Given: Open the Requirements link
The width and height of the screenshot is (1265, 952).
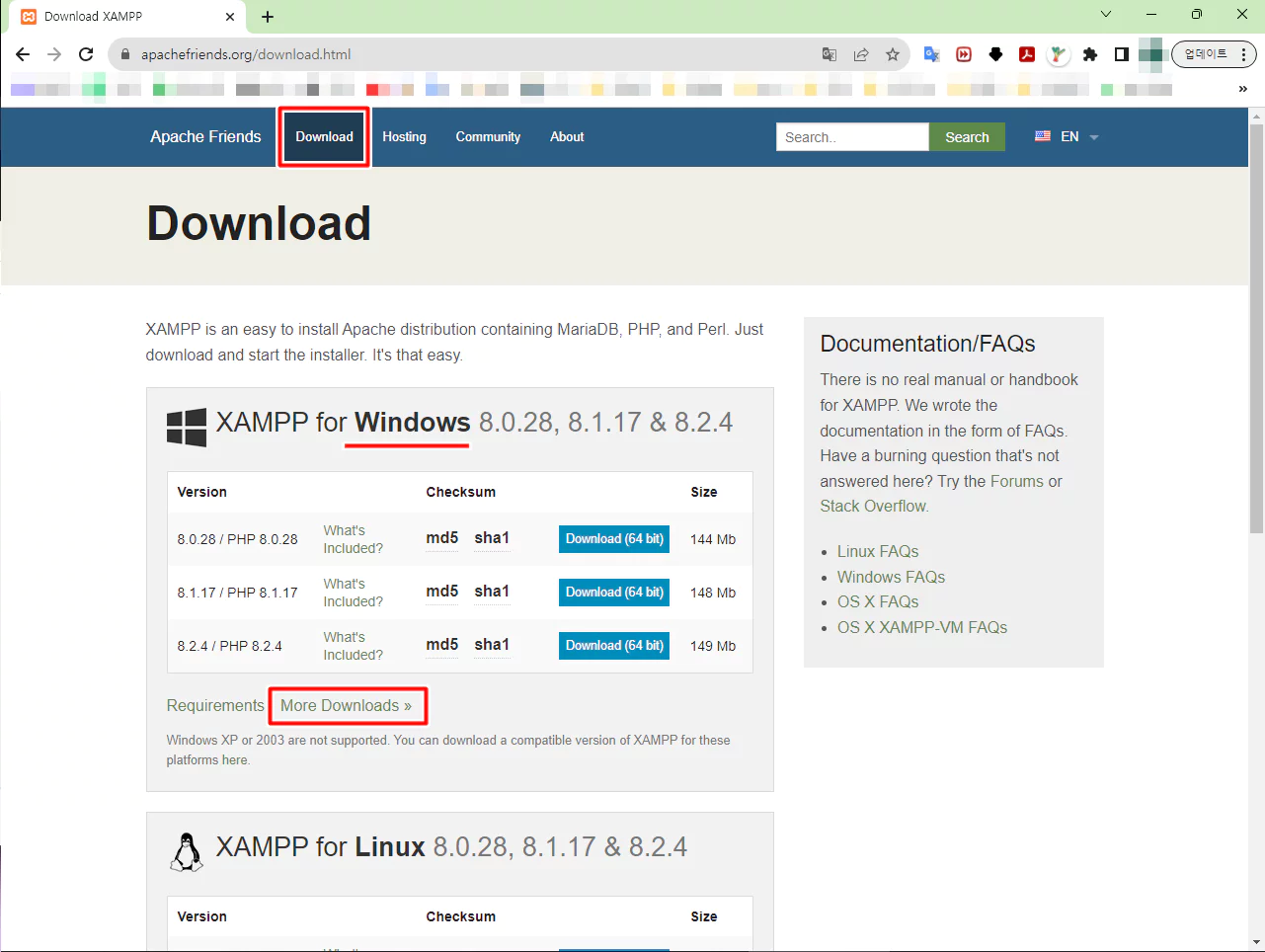Looking at the screenshot, I should (215, 705).
